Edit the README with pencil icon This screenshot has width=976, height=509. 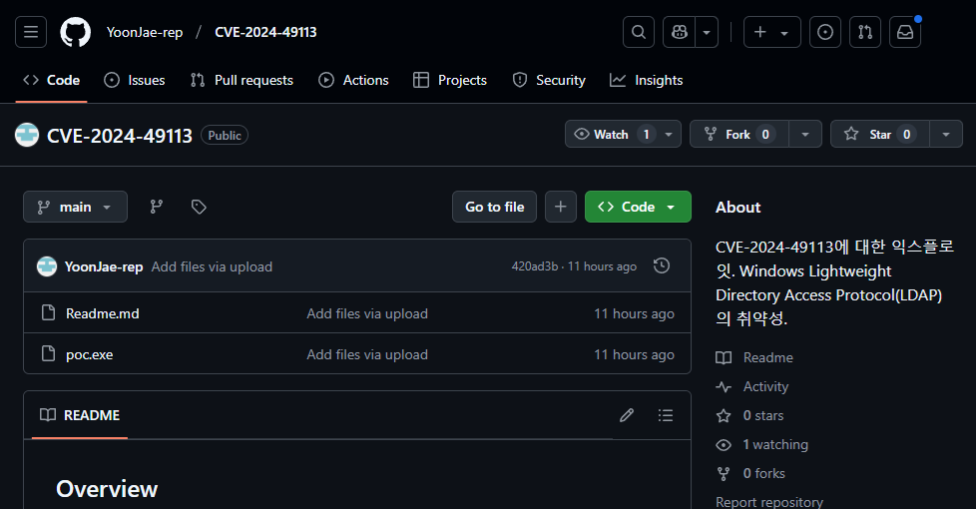click(x=627, y=415)
